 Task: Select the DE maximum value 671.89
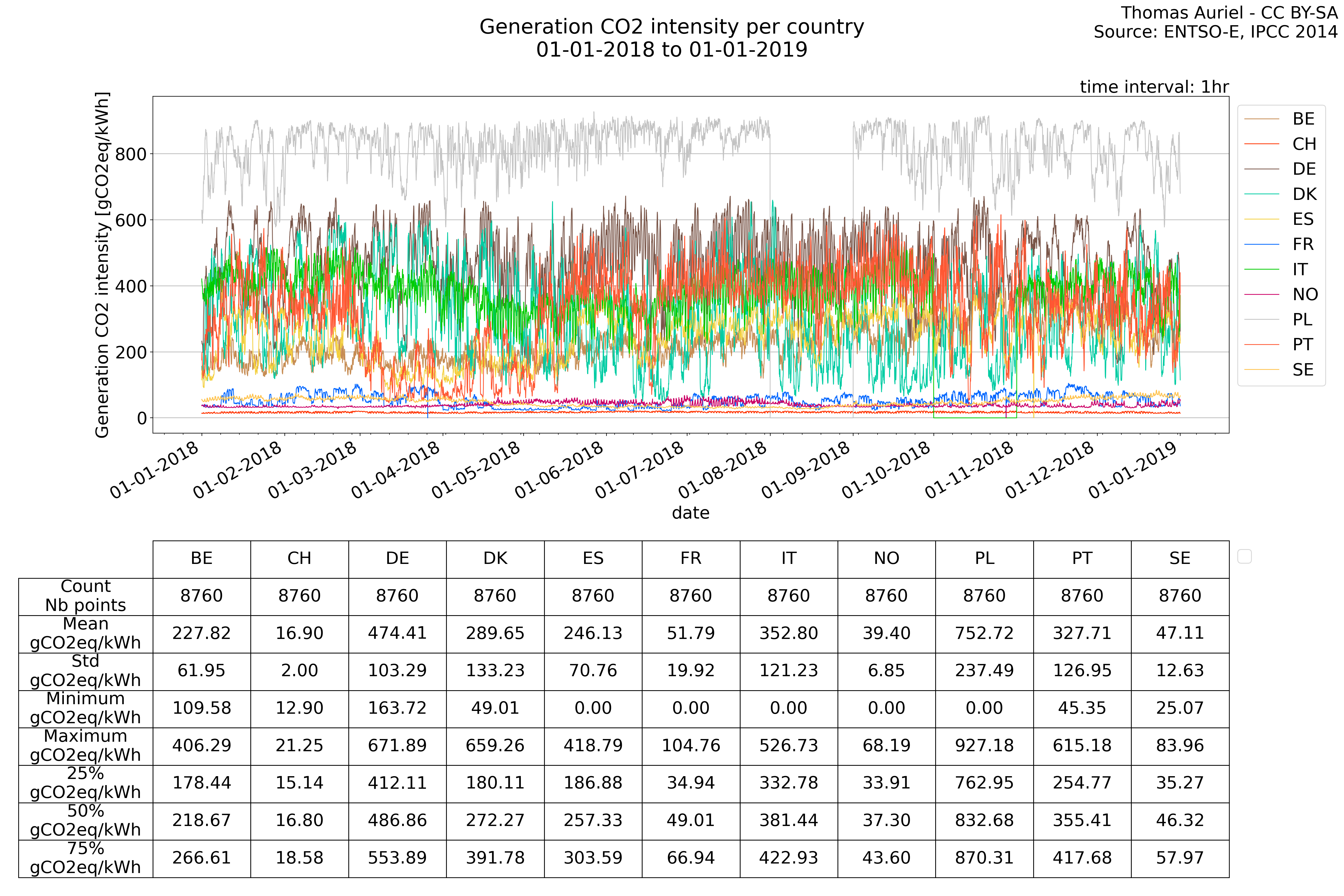pyautogui.click(x=397, y=746)
